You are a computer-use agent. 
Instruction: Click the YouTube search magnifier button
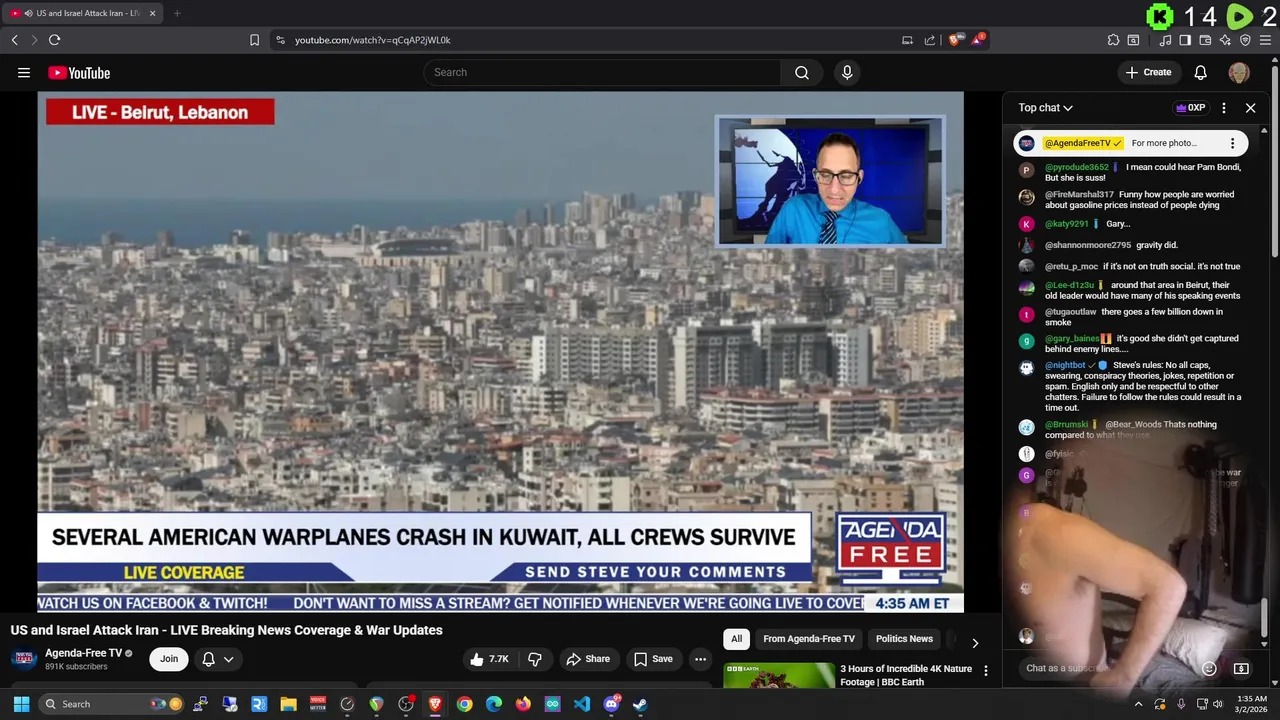tap(802, 72)
